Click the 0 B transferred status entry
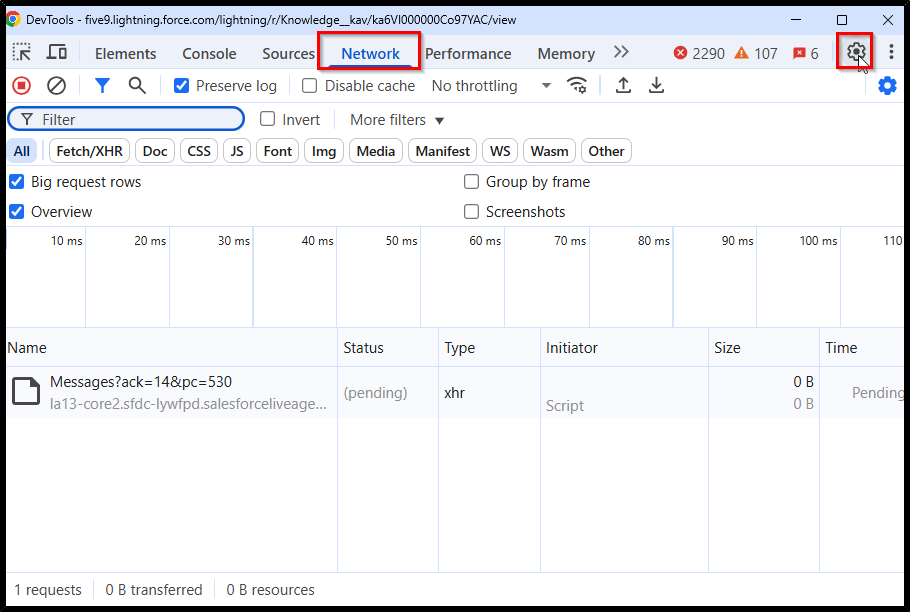Viewport: 910px width, 612px height. [154, 589]
